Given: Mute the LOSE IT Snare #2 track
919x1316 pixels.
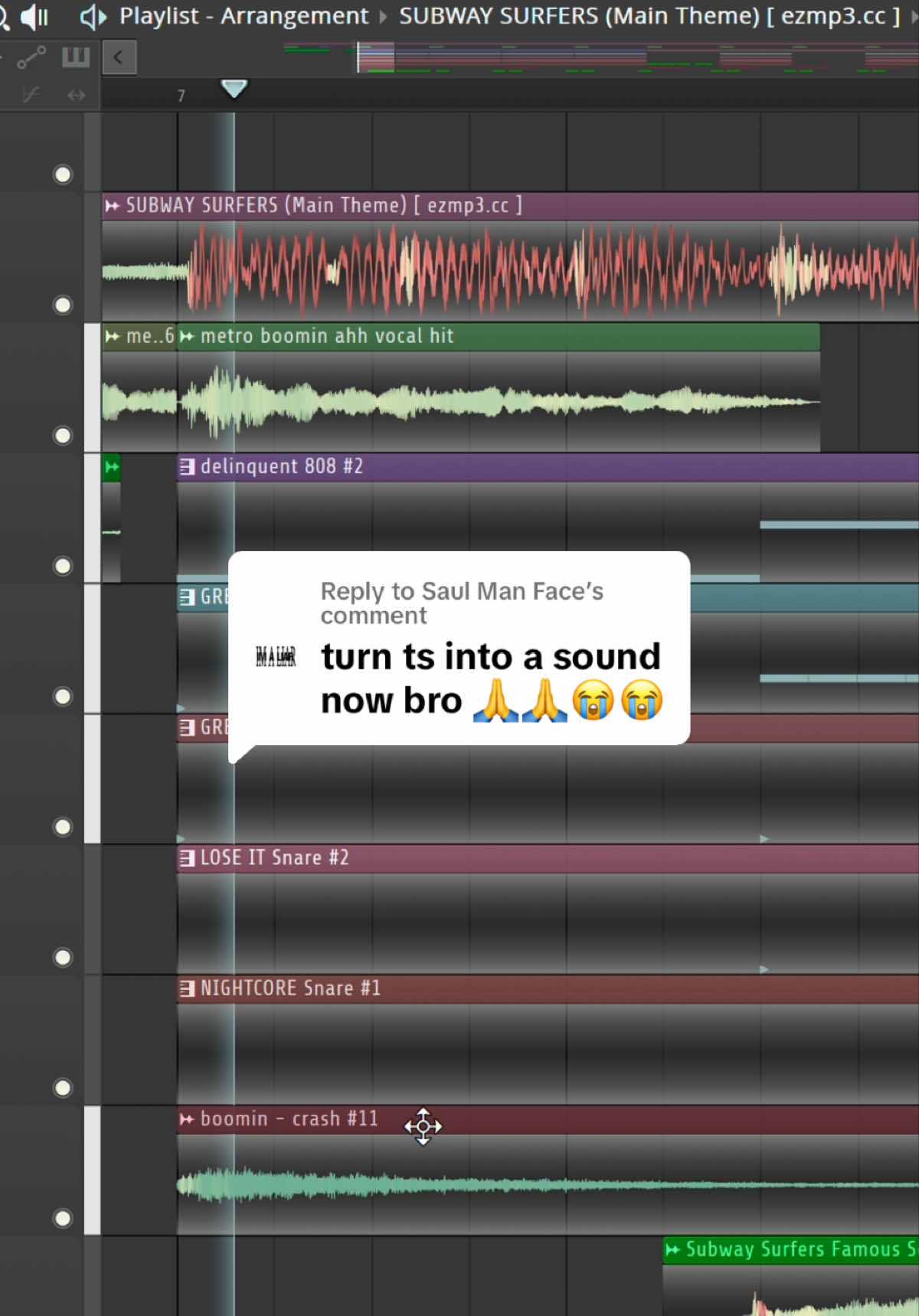Looking at the screenshot, I should click(63, 957).
